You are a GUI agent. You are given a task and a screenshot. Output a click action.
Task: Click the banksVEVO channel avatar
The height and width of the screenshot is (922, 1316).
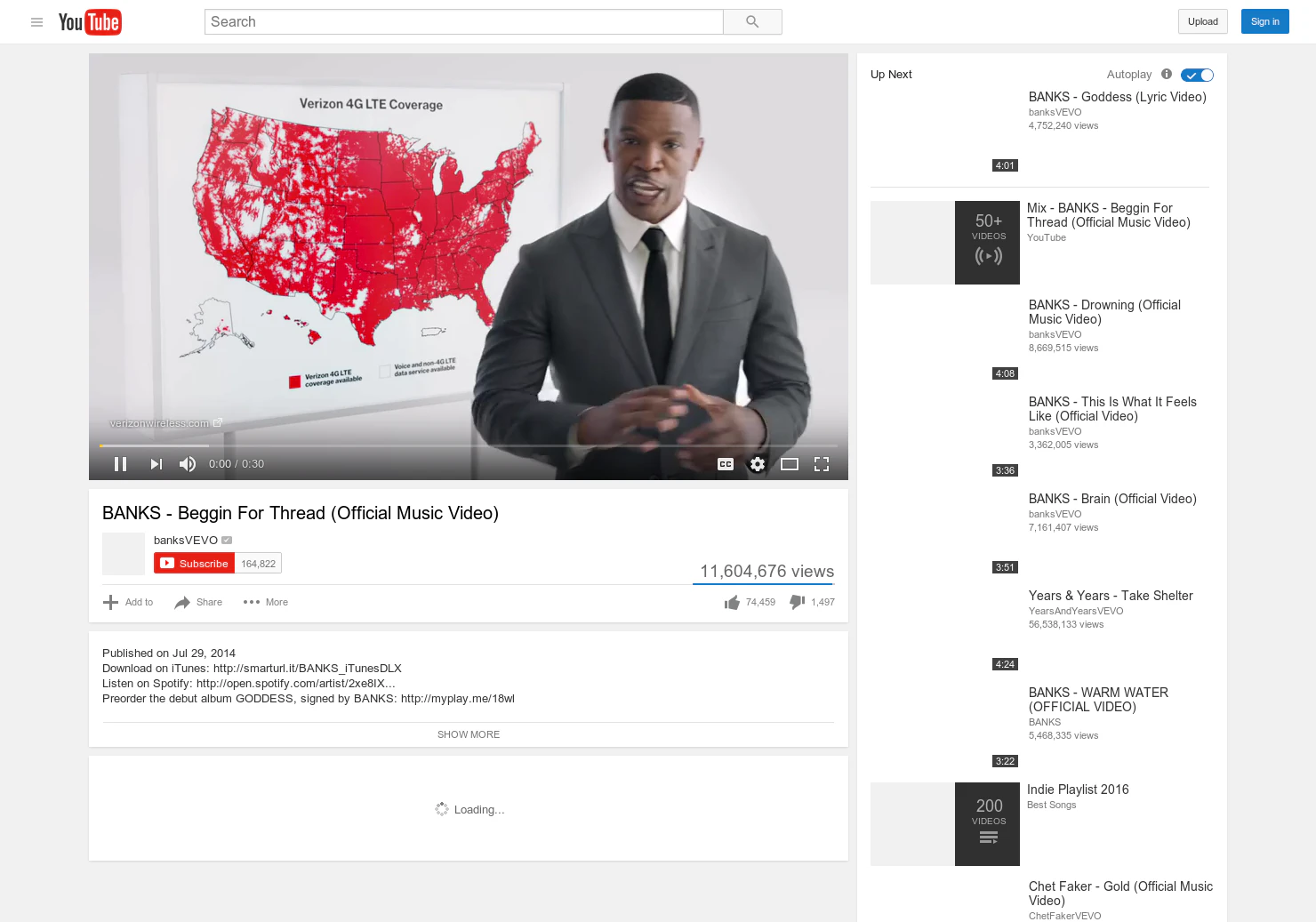[x=124, y=554]
